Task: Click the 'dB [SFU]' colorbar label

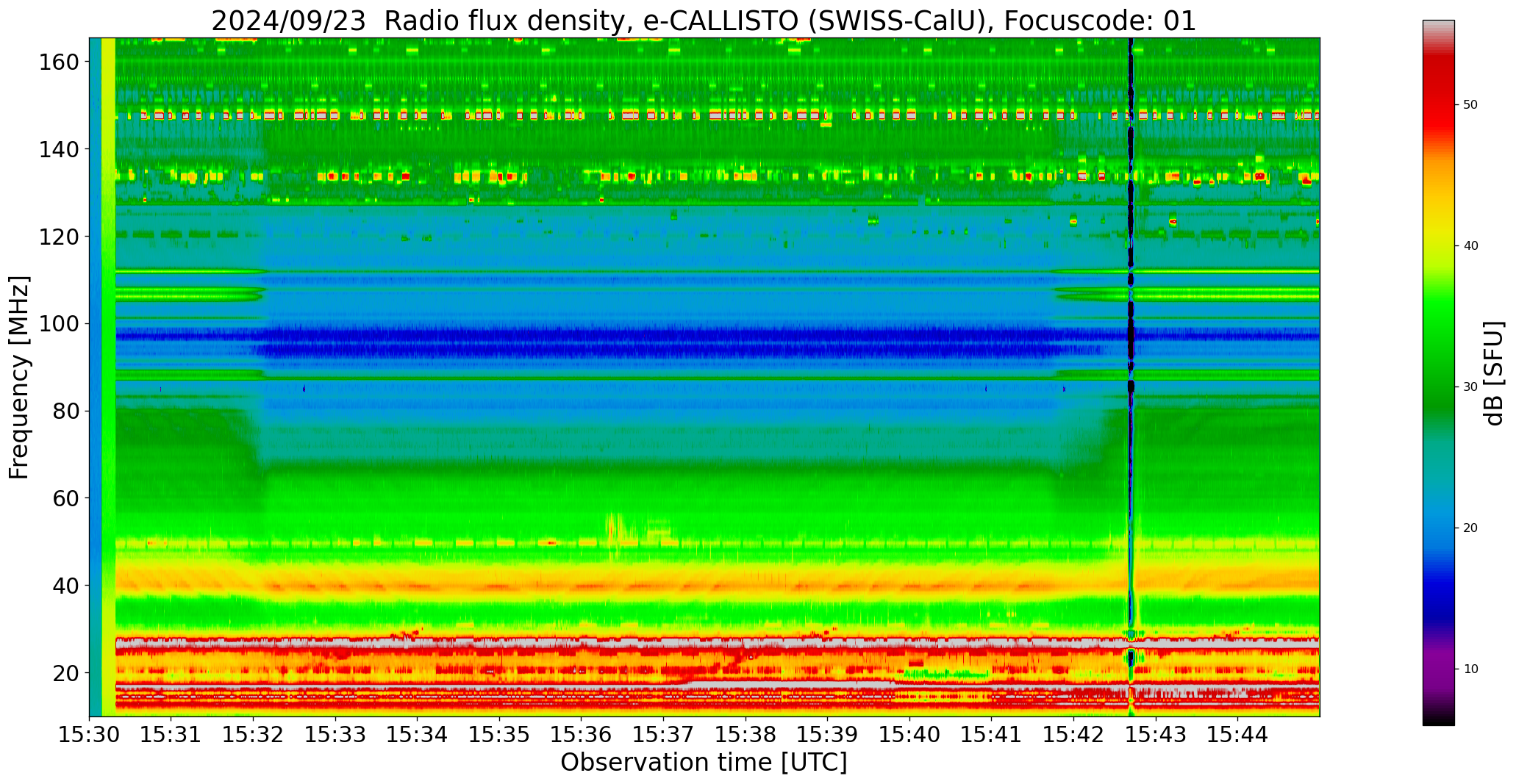Action: click(x=1493, y=373)
